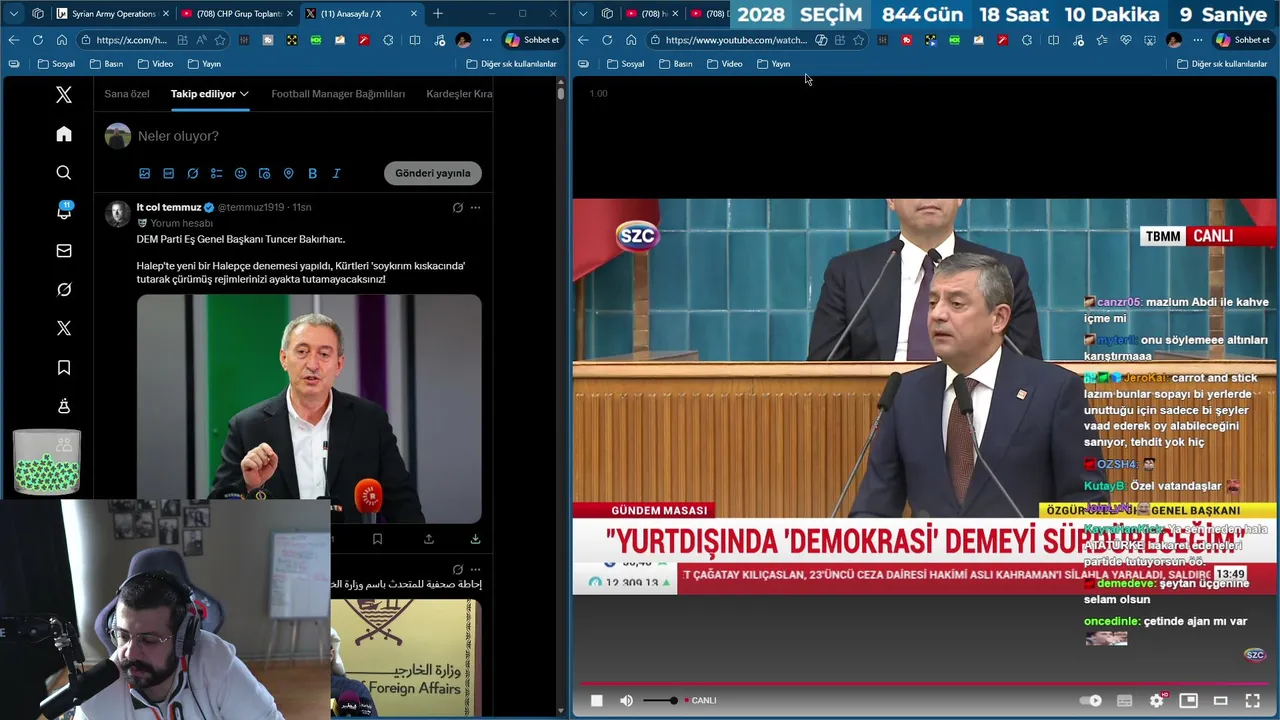
Task: Click Gönderi yayınla post button
Action: click(432, 173)
